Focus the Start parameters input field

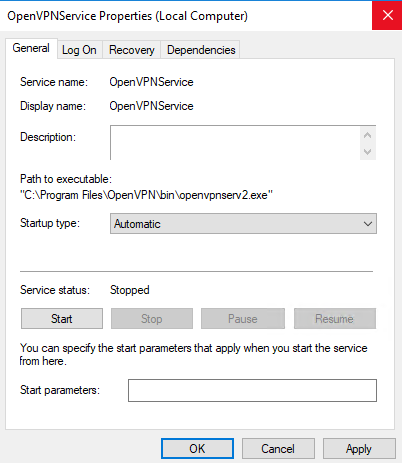click(252, 390)
